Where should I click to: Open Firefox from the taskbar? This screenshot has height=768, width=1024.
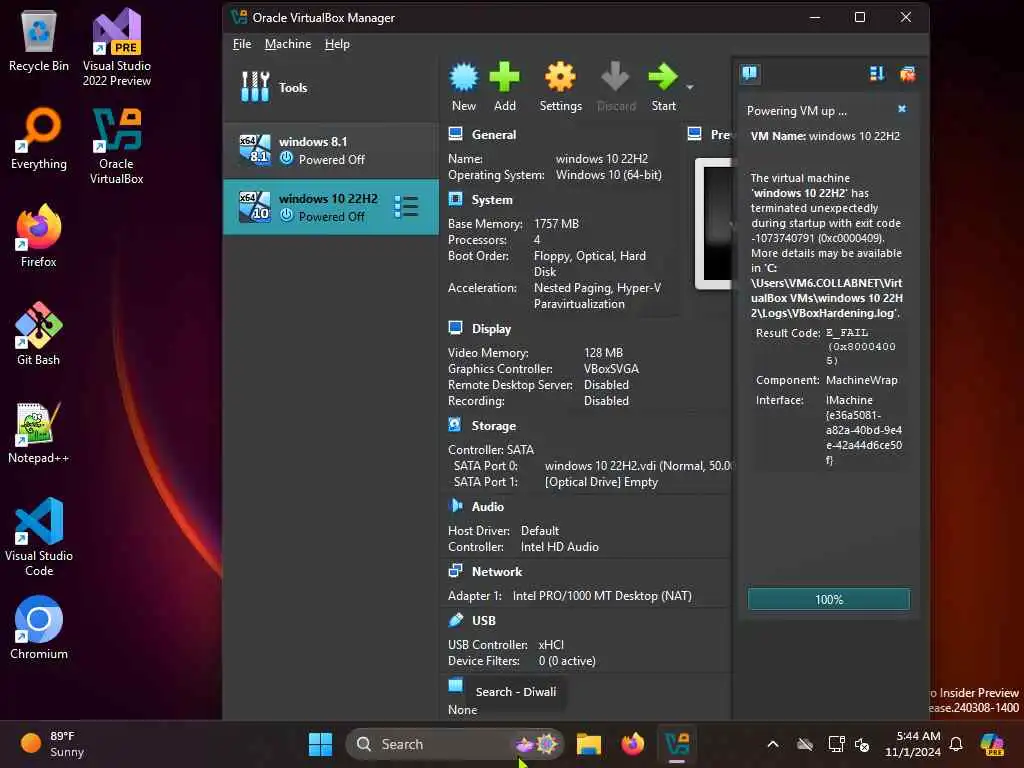pos(632,744)
